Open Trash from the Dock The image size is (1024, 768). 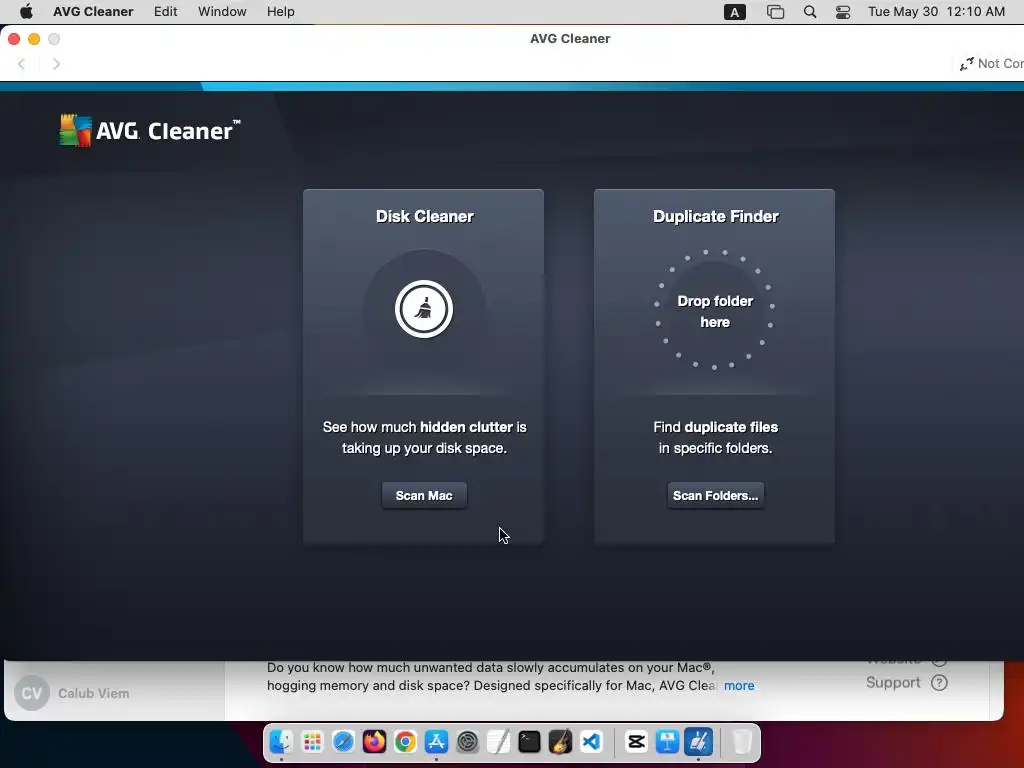click(742, 742)
